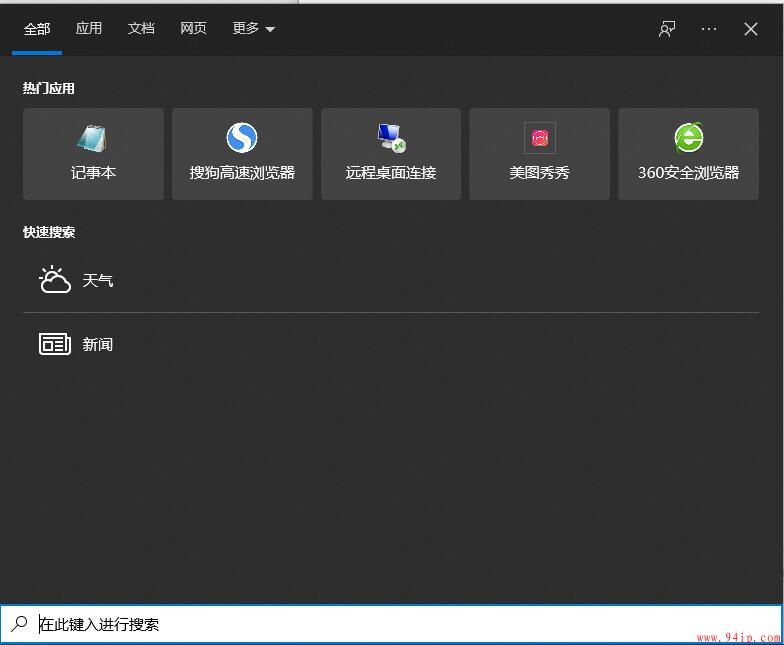Select the 全部 tab
784x645 pixels.
pyautogui.click(x=37, y=29)
